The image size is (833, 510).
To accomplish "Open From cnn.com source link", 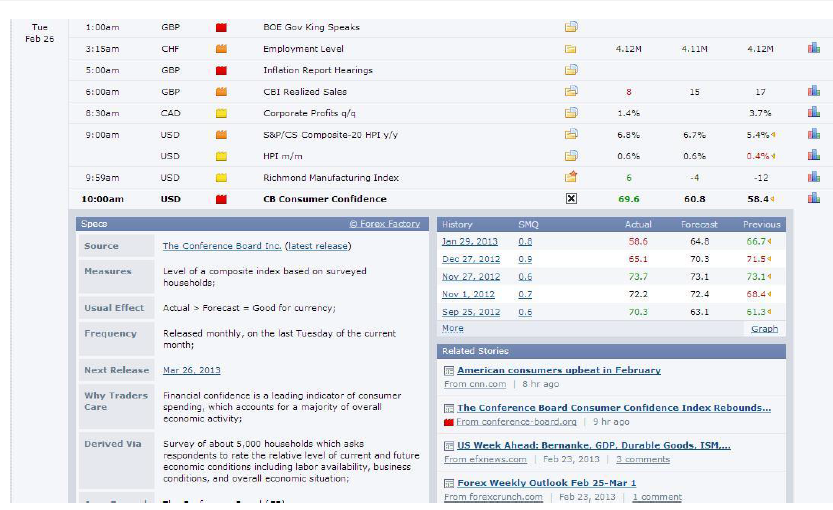I will pos(475,384).
